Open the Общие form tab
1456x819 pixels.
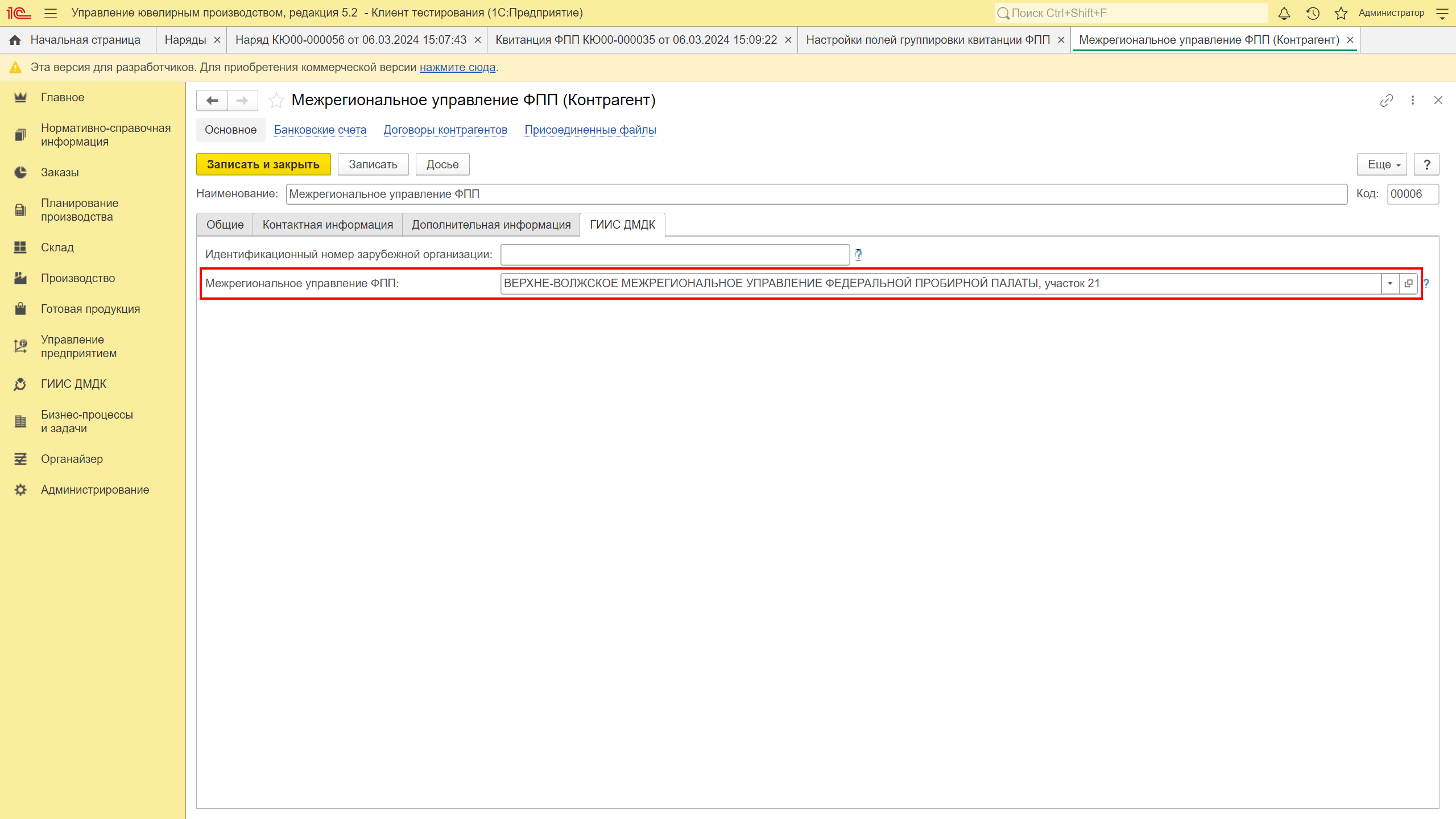pyautogui.click(x=225, y=225)
